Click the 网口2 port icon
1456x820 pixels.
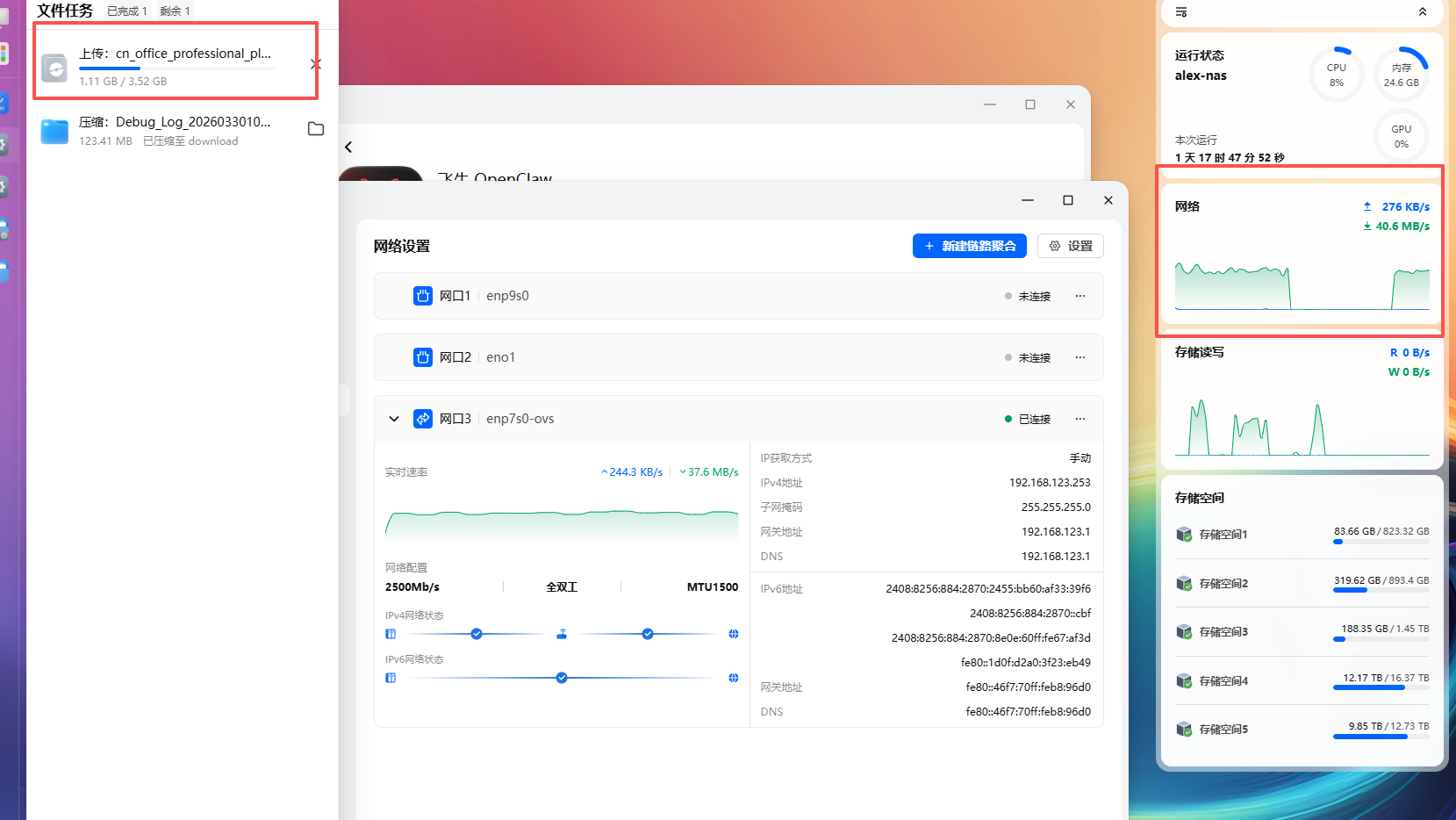coord(423,357)
